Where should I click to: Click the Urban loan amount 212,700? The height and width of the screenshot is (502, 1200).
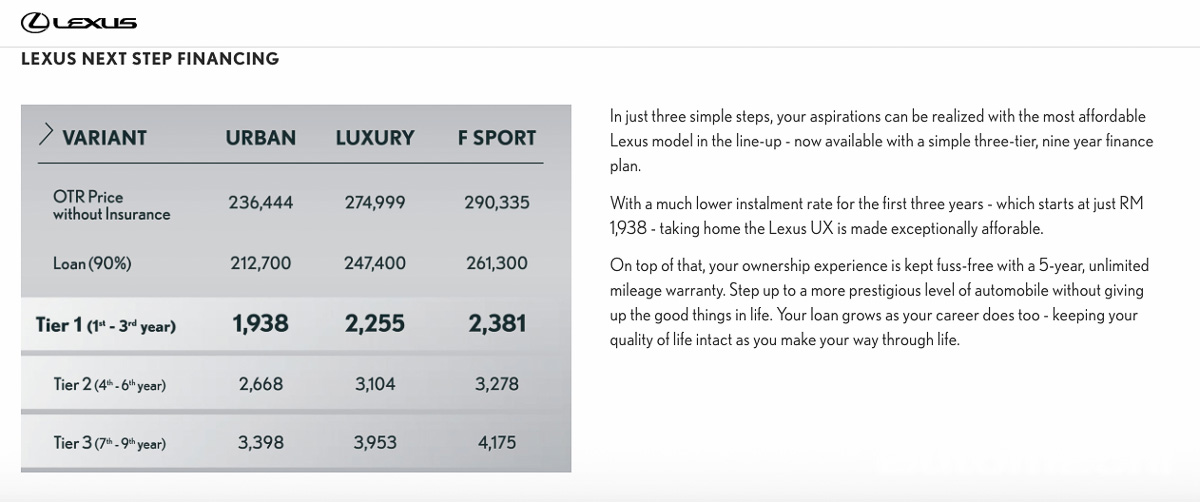[261, 264]
